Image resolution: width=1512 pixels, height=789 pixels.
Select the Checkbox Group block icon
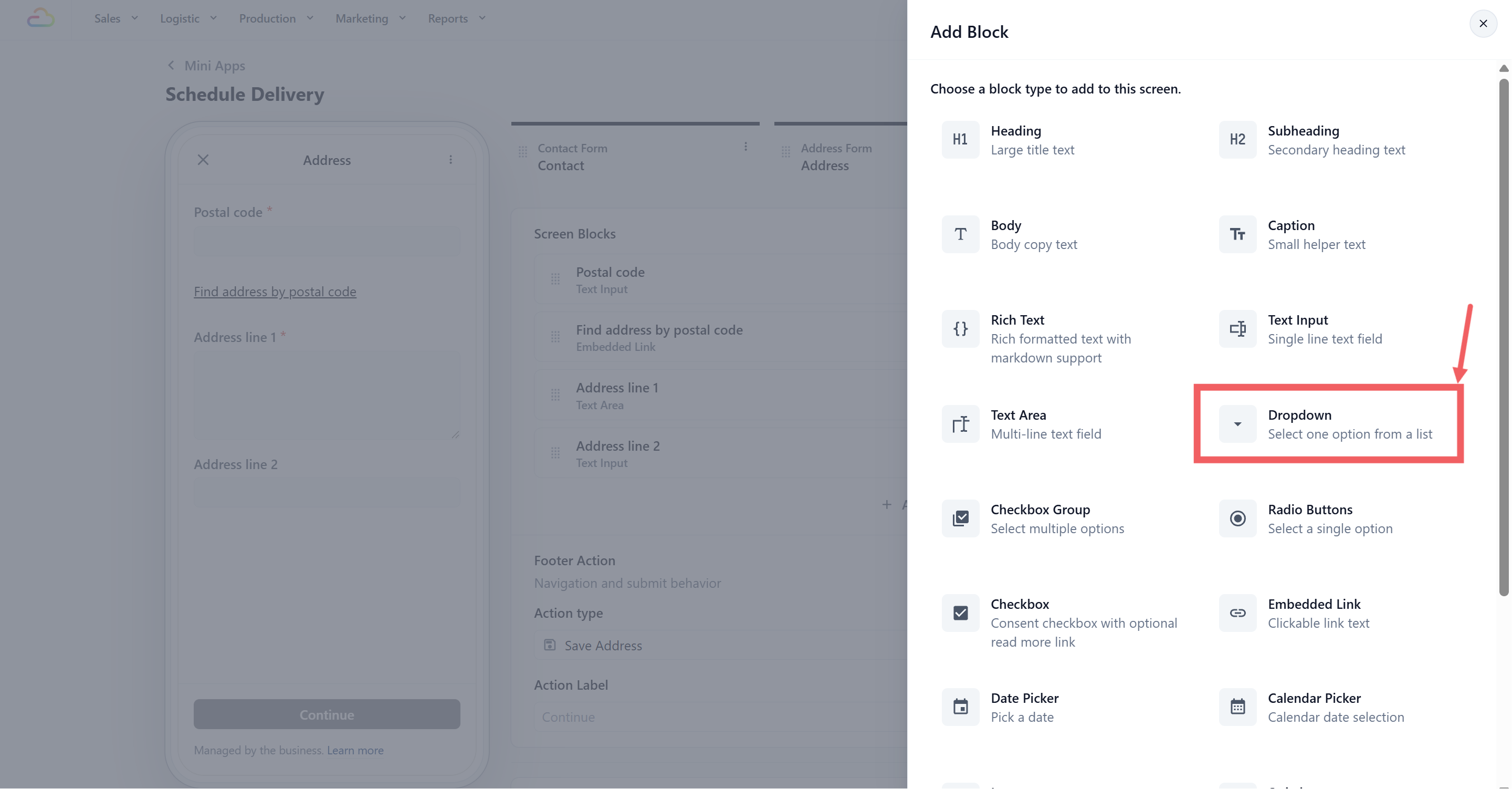(x=960, y=519)
